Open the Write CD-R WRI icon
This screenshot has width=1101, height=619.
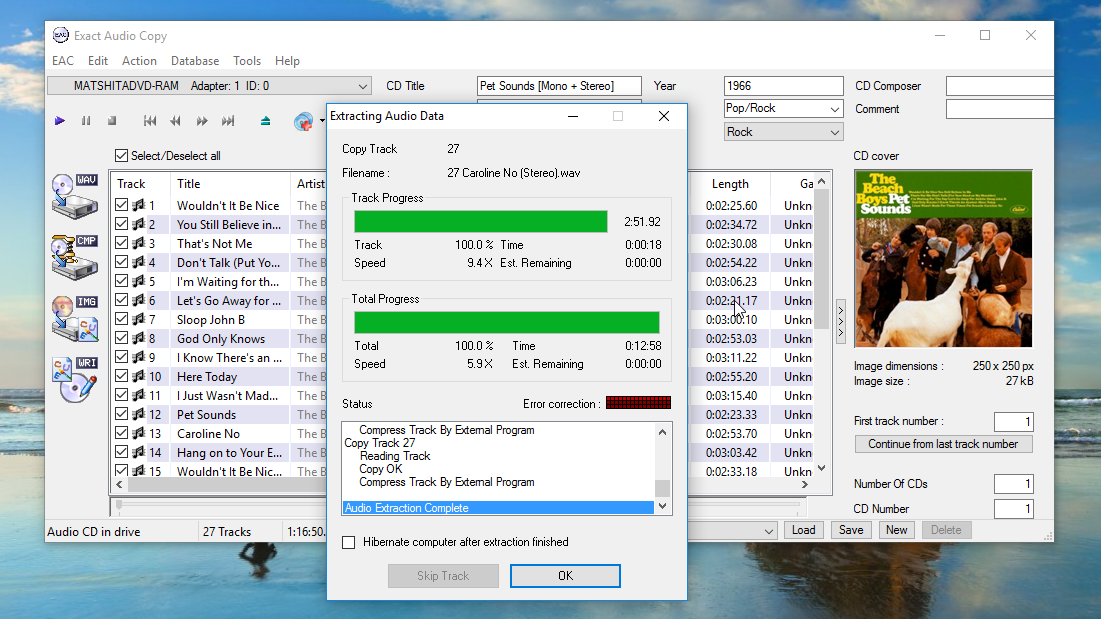click(75, 377)
